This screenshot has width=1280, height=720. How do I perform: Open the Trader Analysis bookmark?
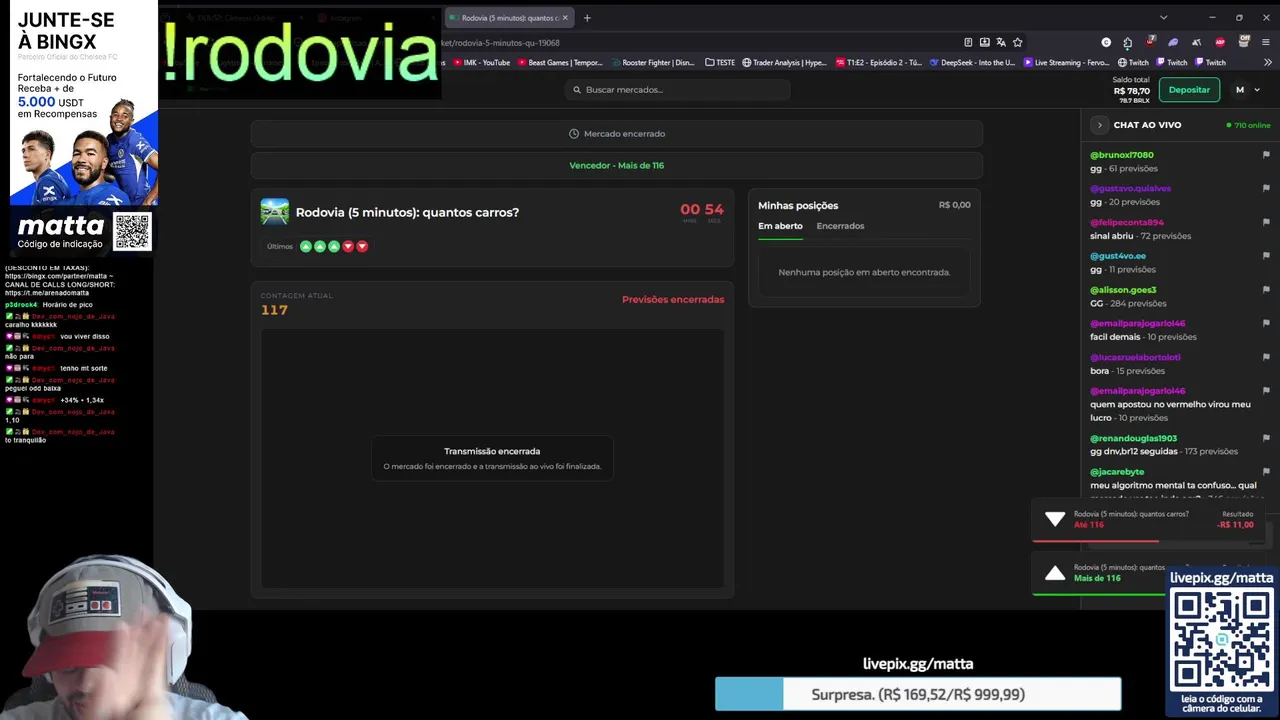click(x=784, y=62)
